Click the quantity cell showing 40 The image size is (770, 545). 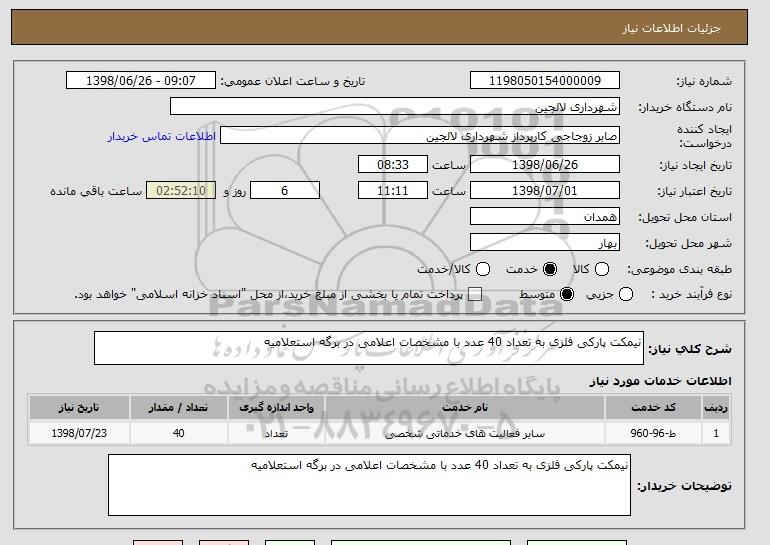coord(178,433)
